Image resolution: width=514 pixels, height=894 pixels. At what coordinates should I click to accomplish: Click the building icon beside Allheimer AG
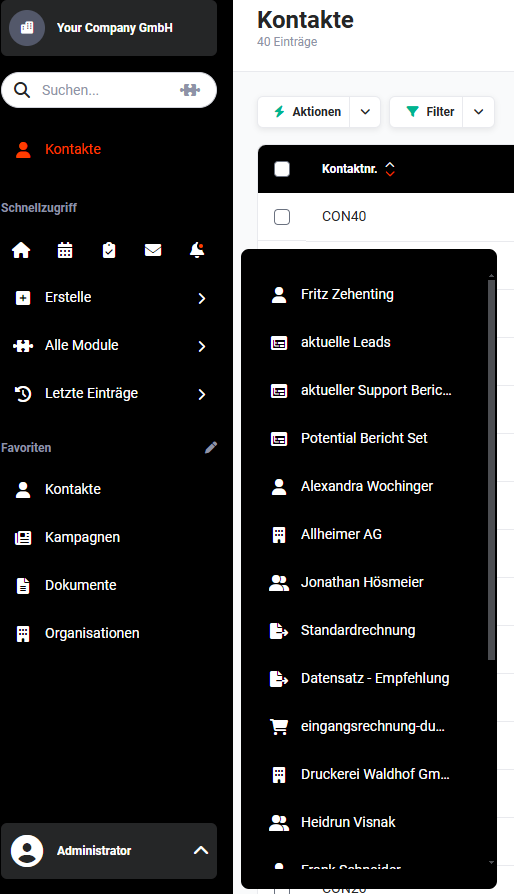click(279, 535)
